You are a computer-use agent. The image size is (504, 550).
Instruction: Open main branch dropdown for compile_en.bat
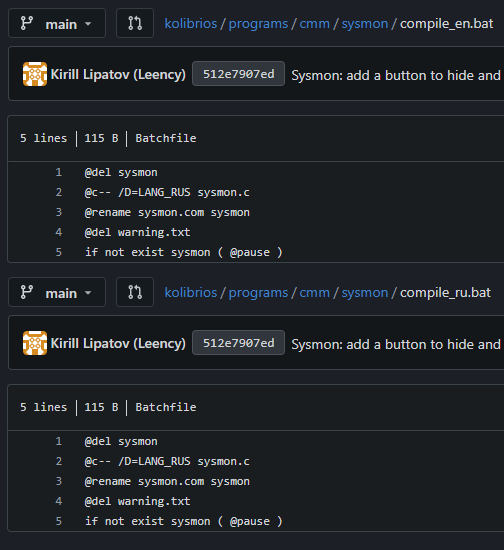(57, 24)
